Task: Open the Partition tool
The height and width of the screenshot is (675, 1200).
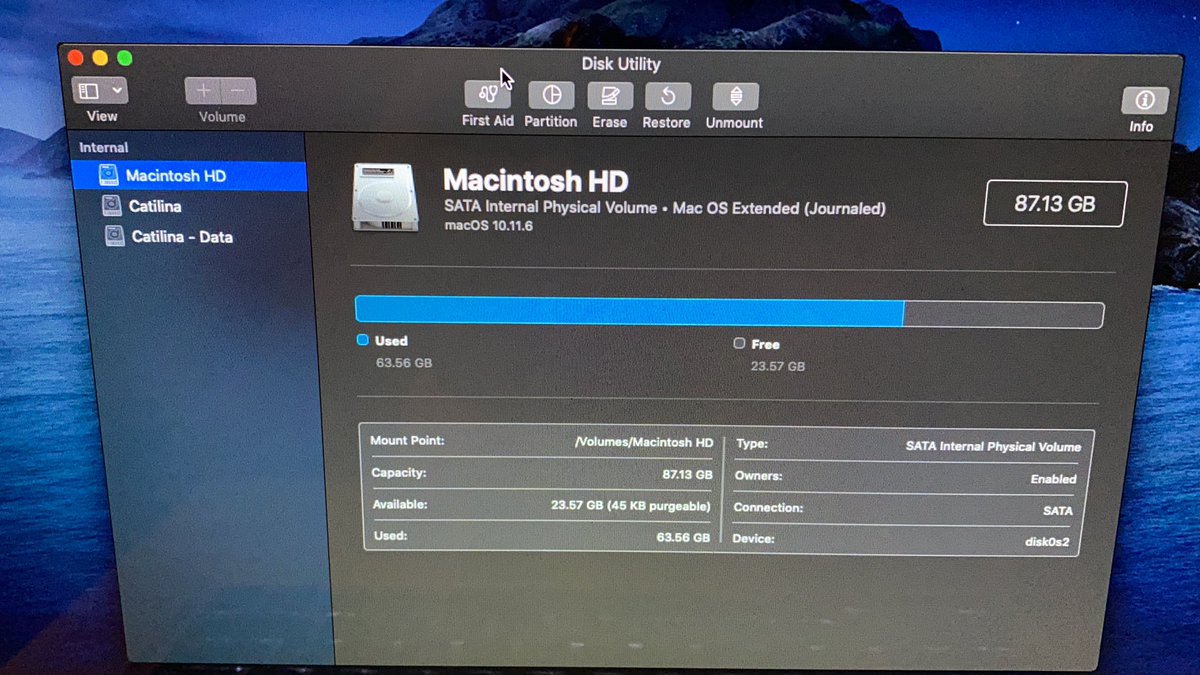Action: click(x=551, y=96)
